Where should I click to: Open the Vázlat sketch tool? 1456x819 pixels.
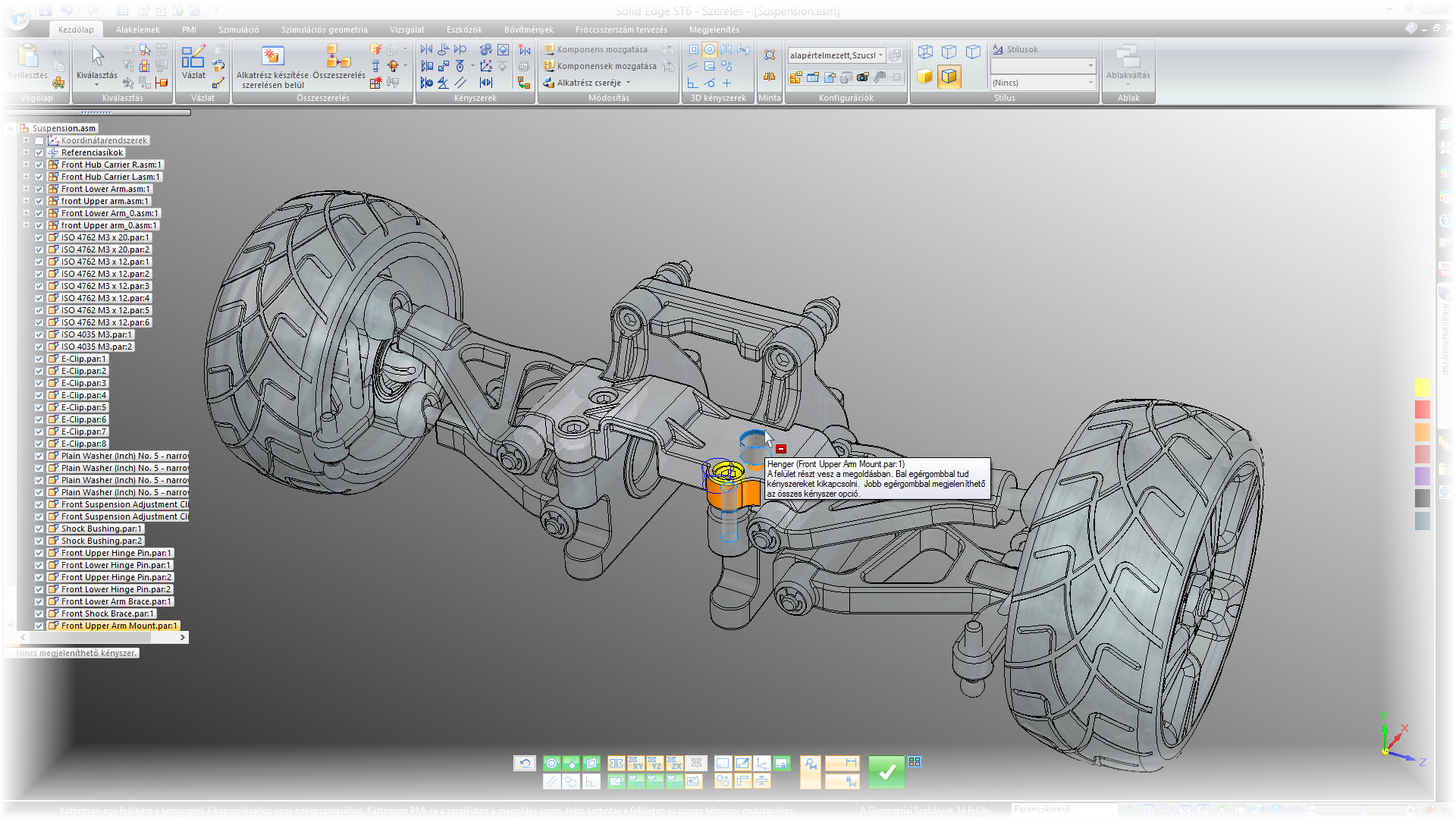[193, 62]
